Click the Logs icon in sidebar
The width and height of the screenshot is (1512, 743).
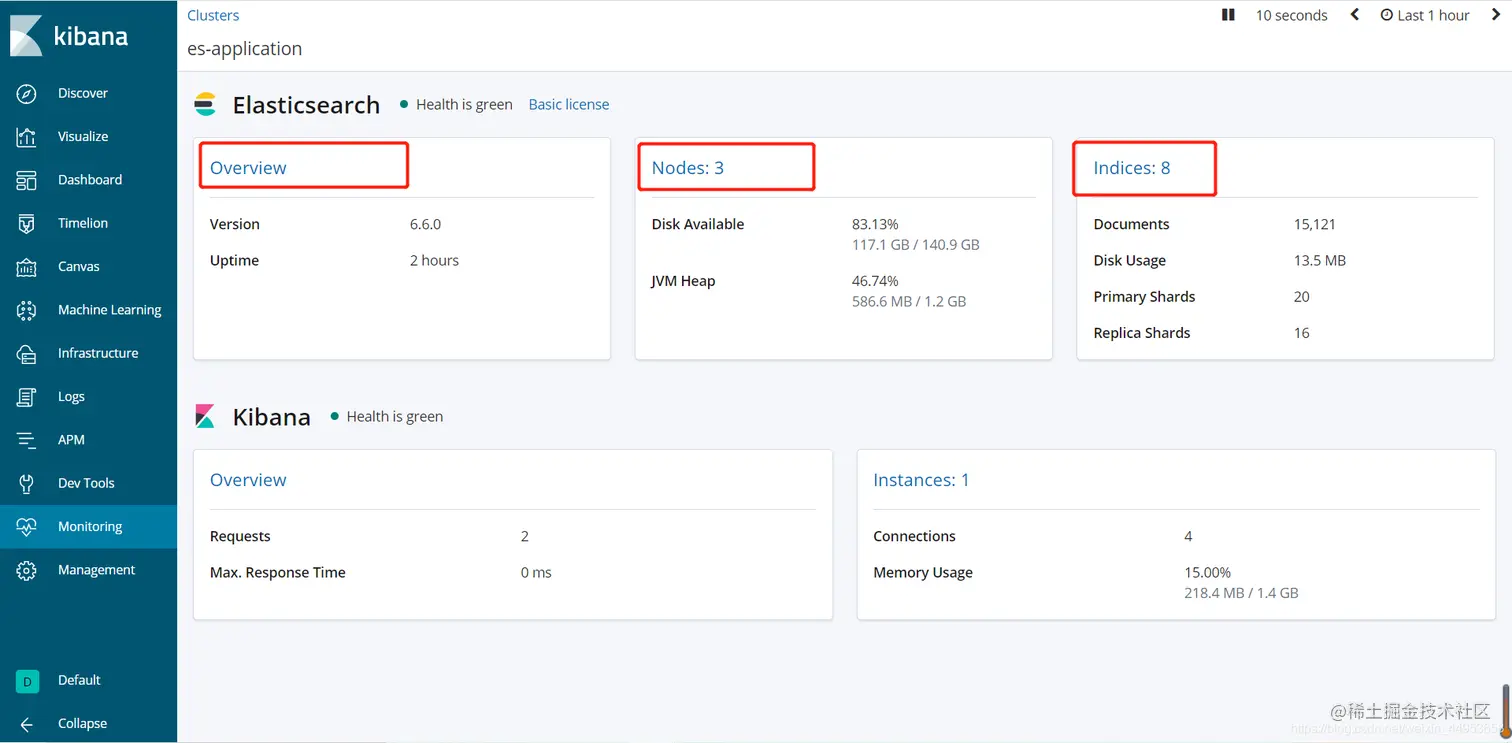27,397
